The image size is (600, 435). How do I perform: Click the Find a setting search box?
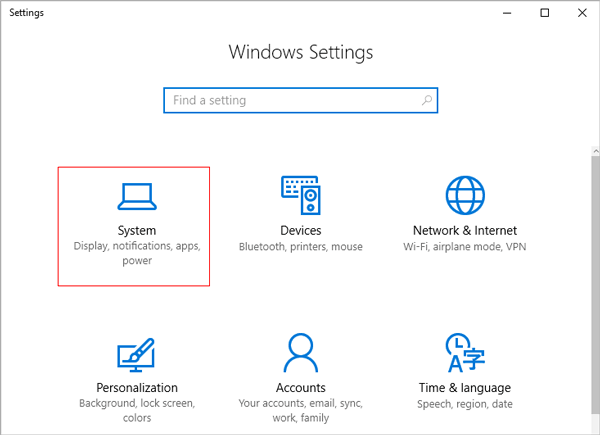(301, 100)
